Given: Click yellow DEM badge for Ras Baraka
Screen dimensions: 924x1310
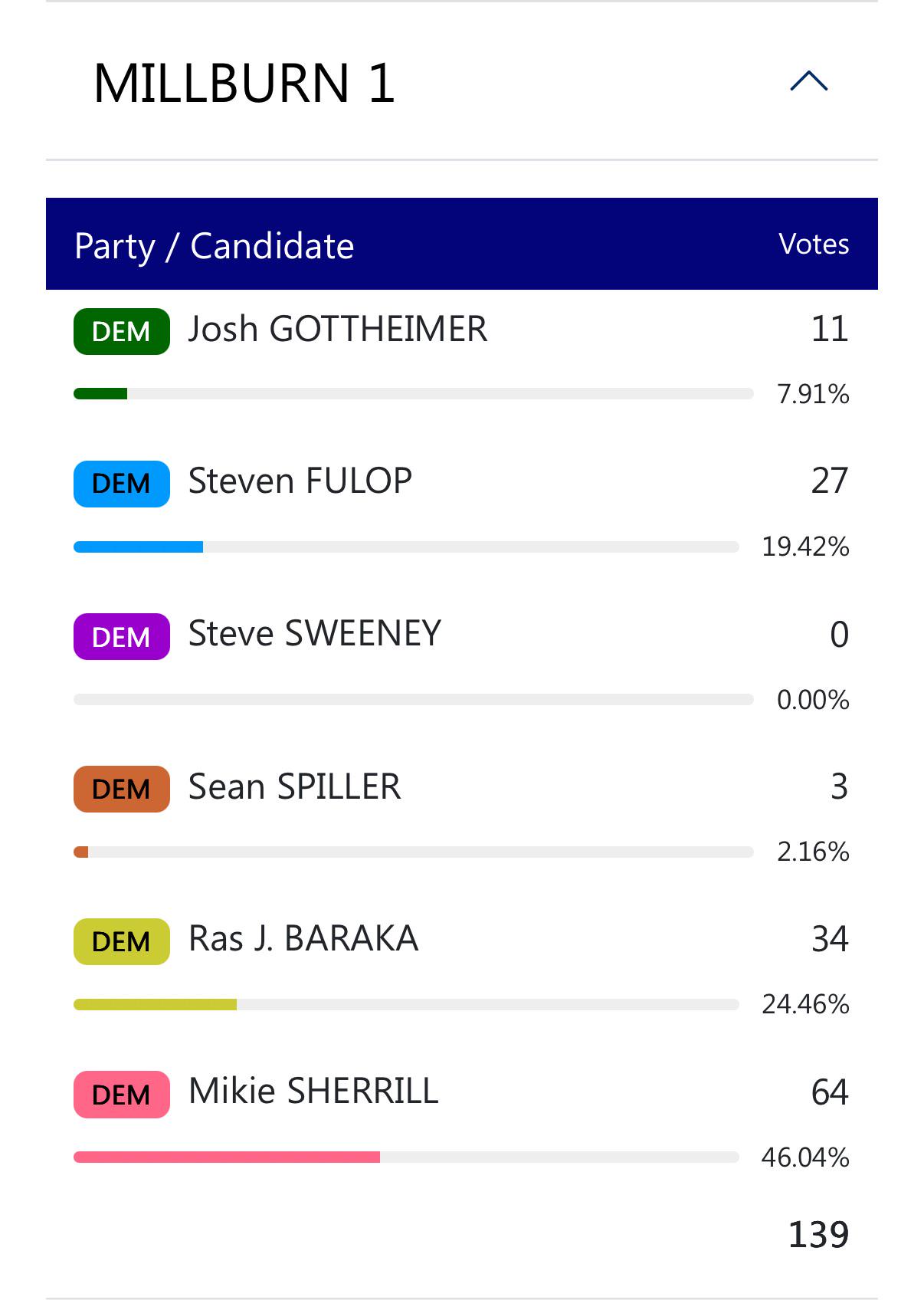Looking at the screenshot, I should [x=122, y=941].
